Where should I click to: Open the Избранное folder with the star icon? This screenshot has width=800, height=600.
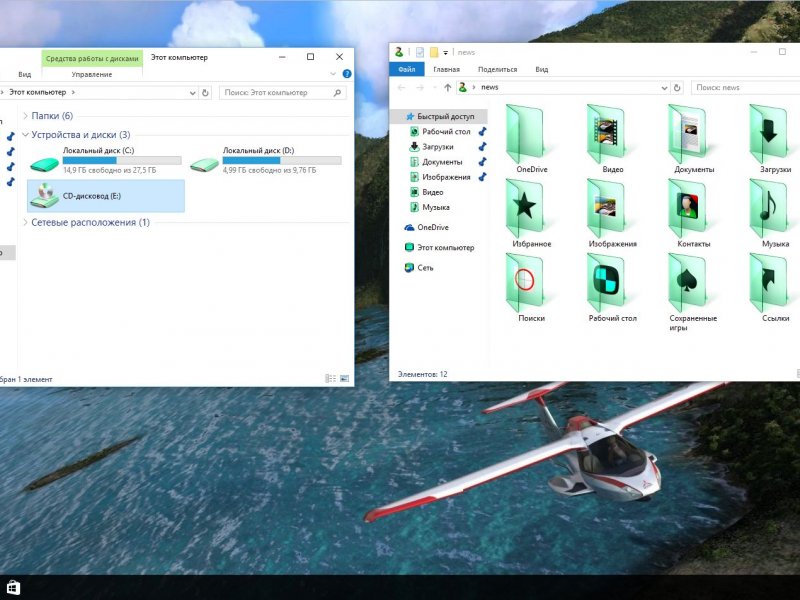click(x=531, y=213)
